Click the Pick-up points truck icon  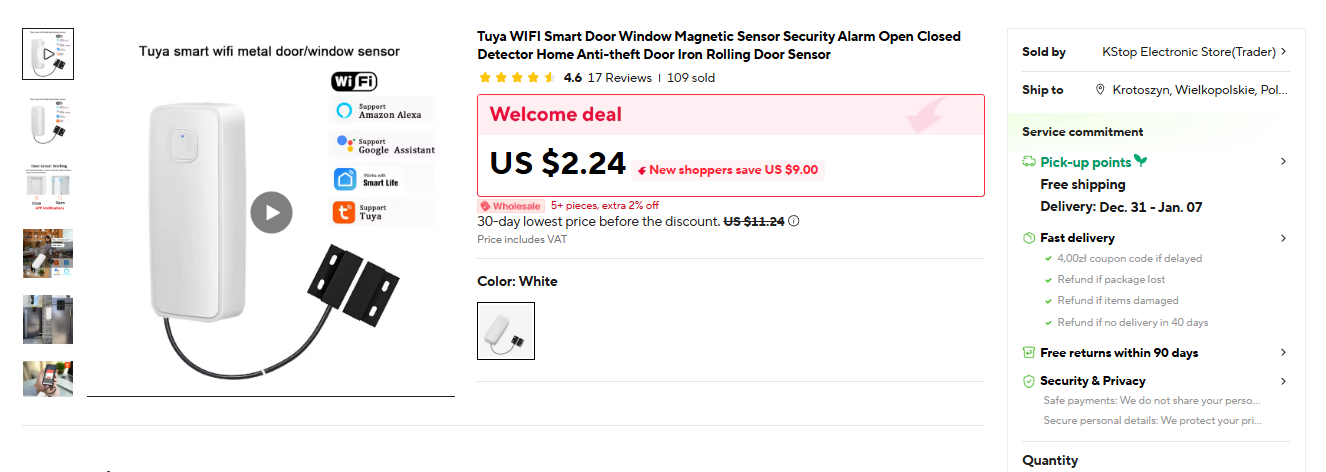[x=1028, y=162]
